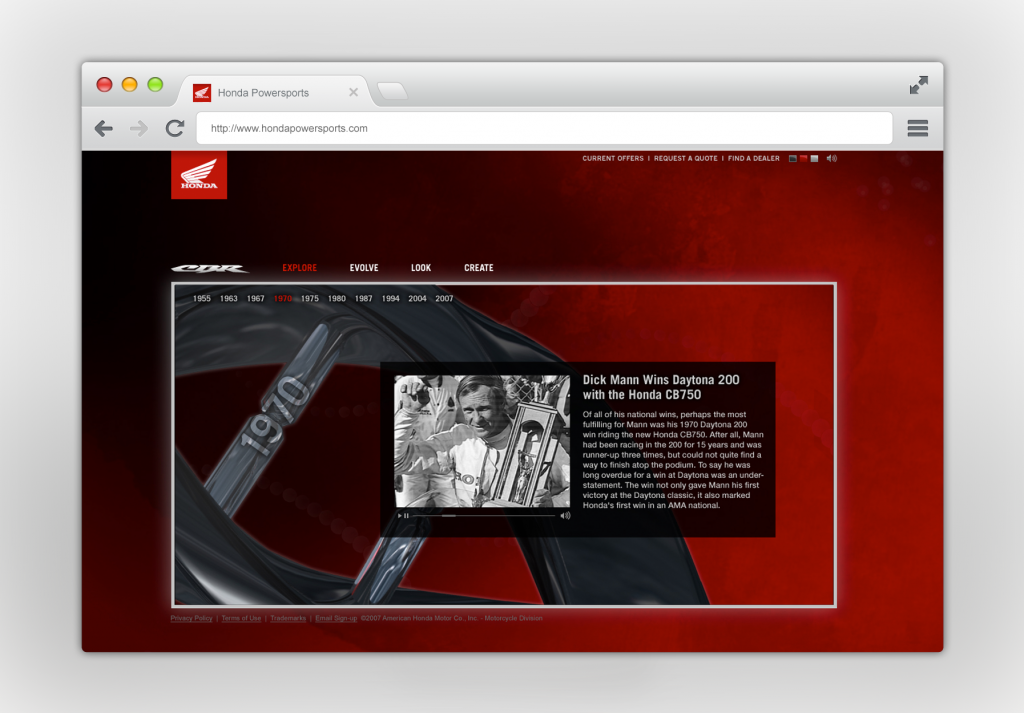
Task: Close the Honda Powersports tab
Action: (353, 92)
